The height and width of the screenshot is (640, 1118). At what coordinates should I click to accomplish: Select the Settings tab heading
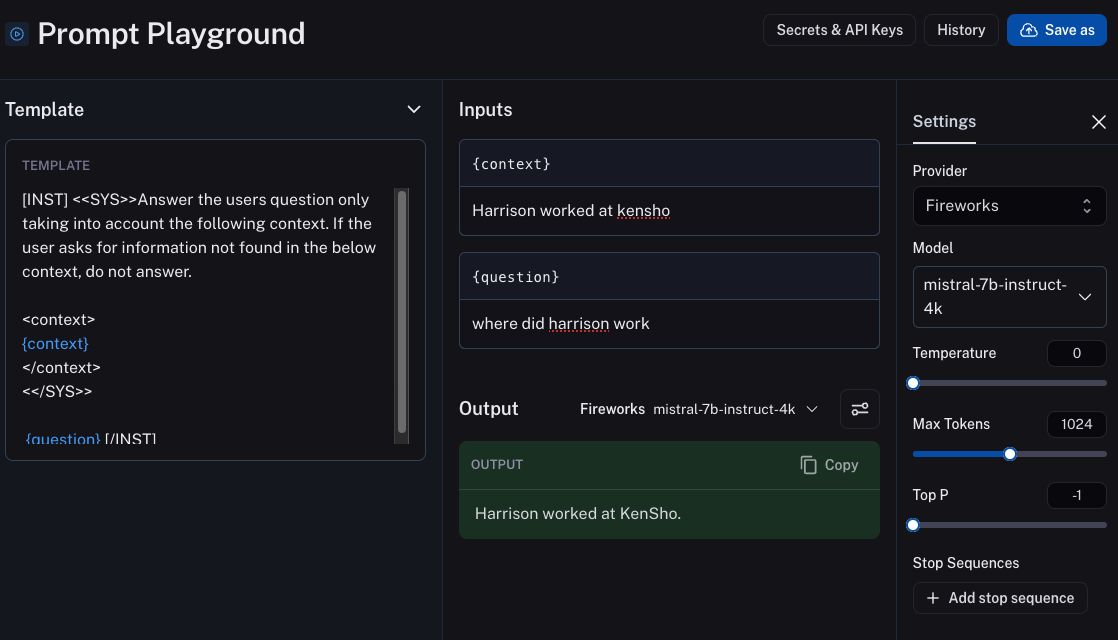click(944, 121)
